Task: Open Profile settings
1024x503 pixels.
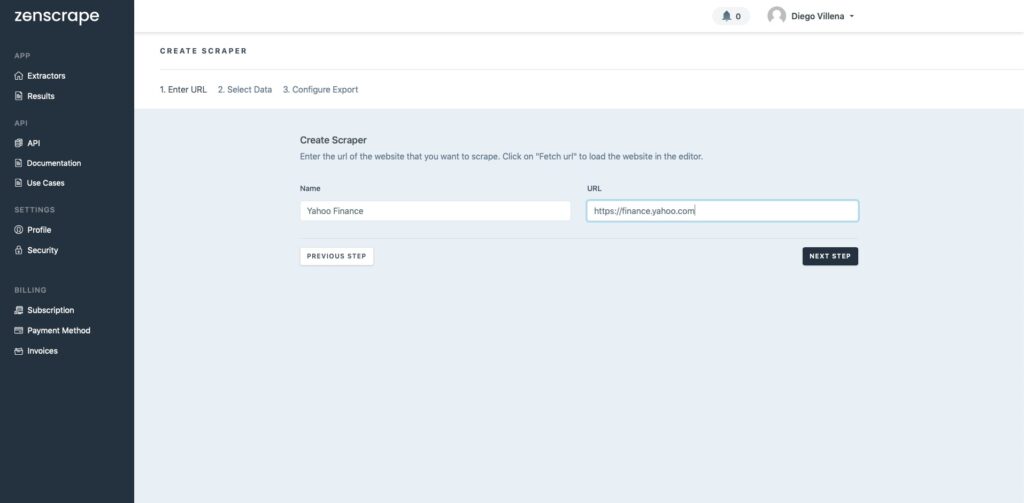Action: point(39,230)
